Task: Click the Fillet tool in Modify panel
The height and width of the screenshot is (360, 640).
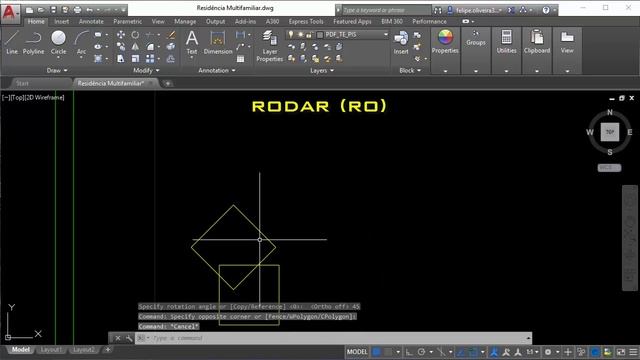Action: 150,47
